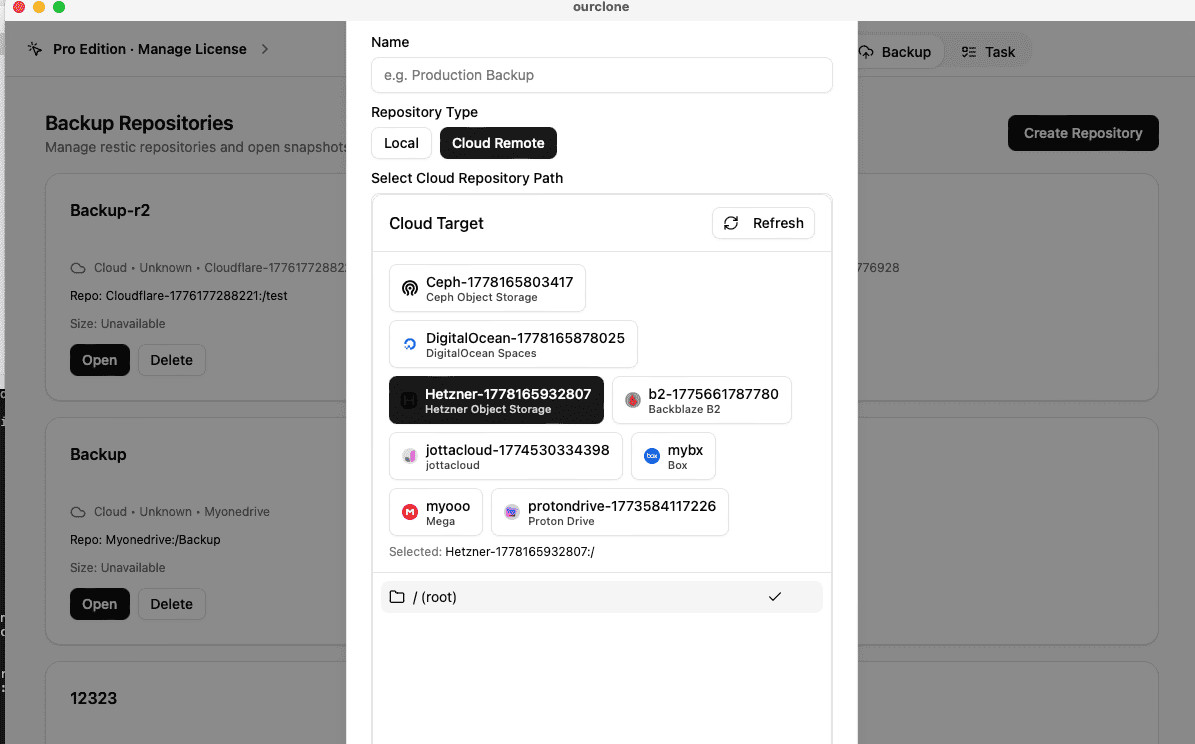
Task: Click the Backup-r2 card title
Action: point(110,210)
